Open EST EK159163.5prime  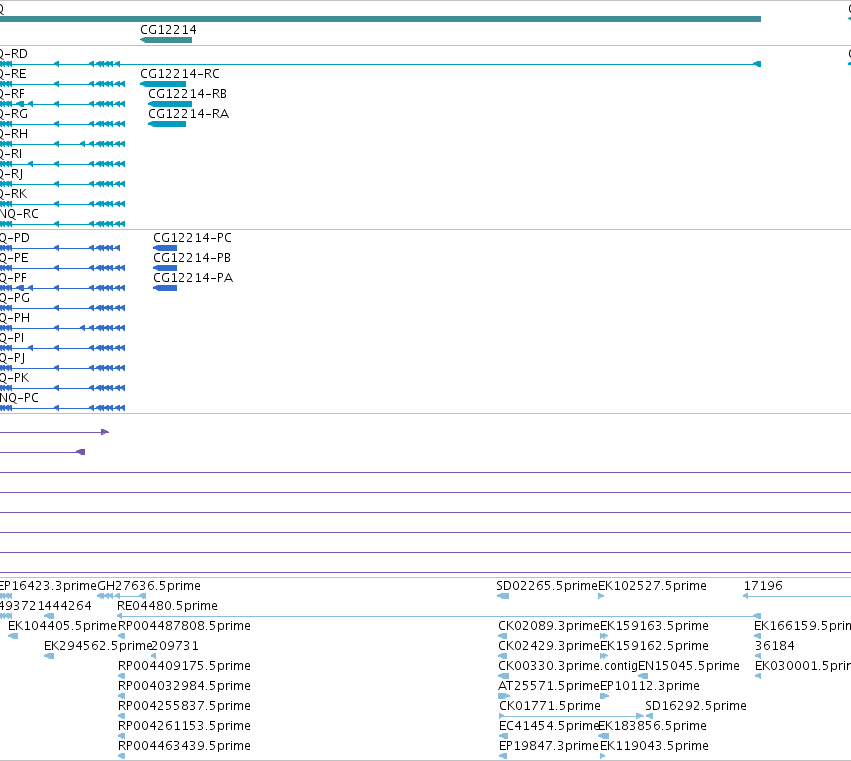654,626
